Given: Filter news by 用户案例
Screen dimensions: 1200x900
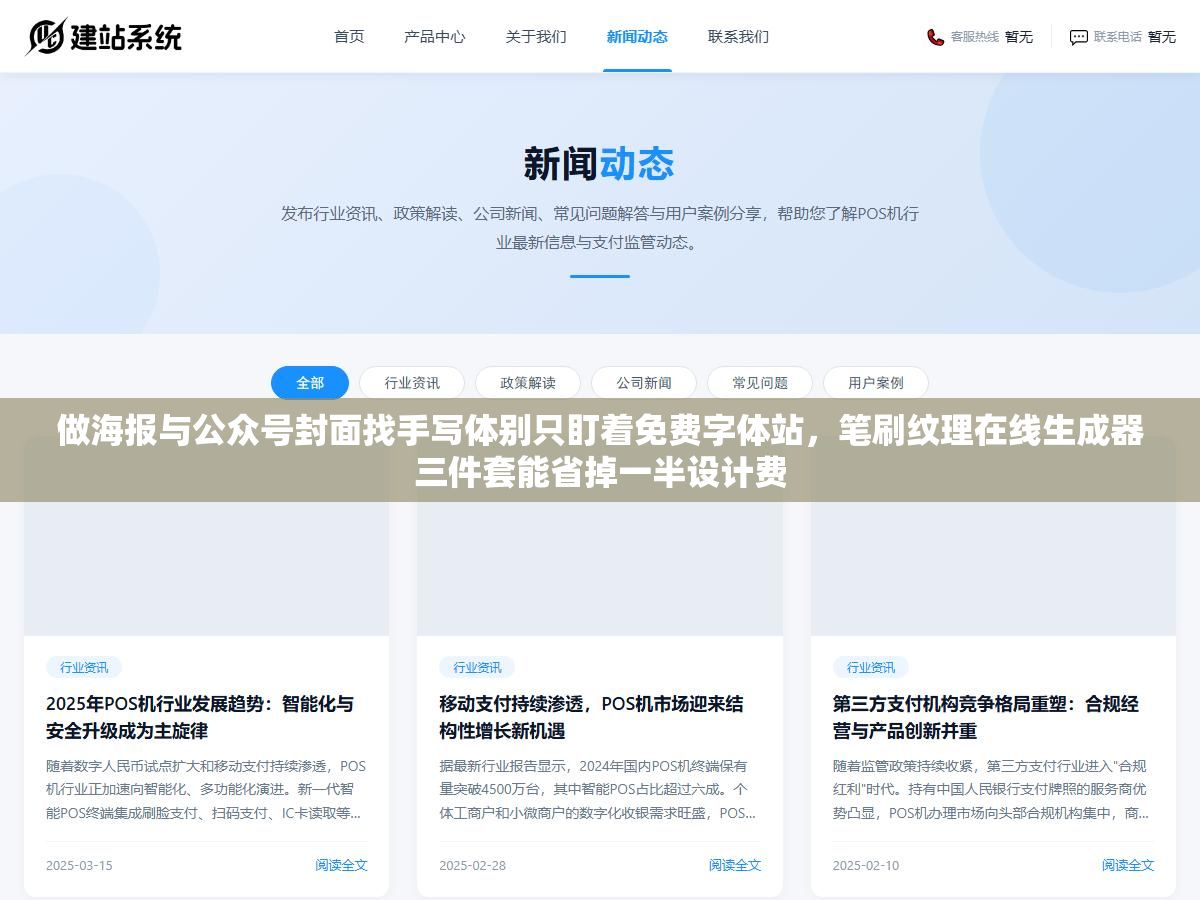Looking at the screenshot, I should (876, 383).
